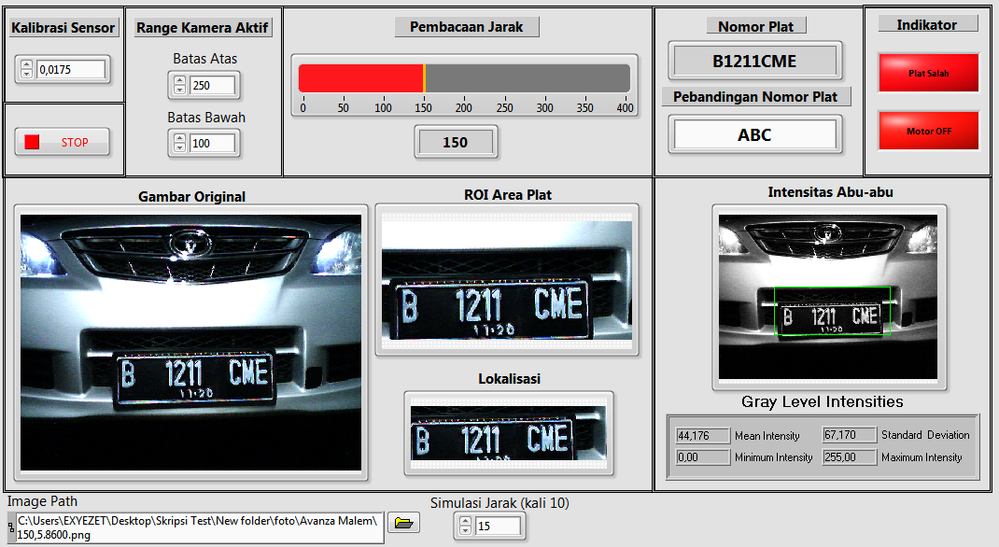Viewport: 999px width, 547px height.
Task: Click the Motor OFF red indicator
Action: [928, 131]
